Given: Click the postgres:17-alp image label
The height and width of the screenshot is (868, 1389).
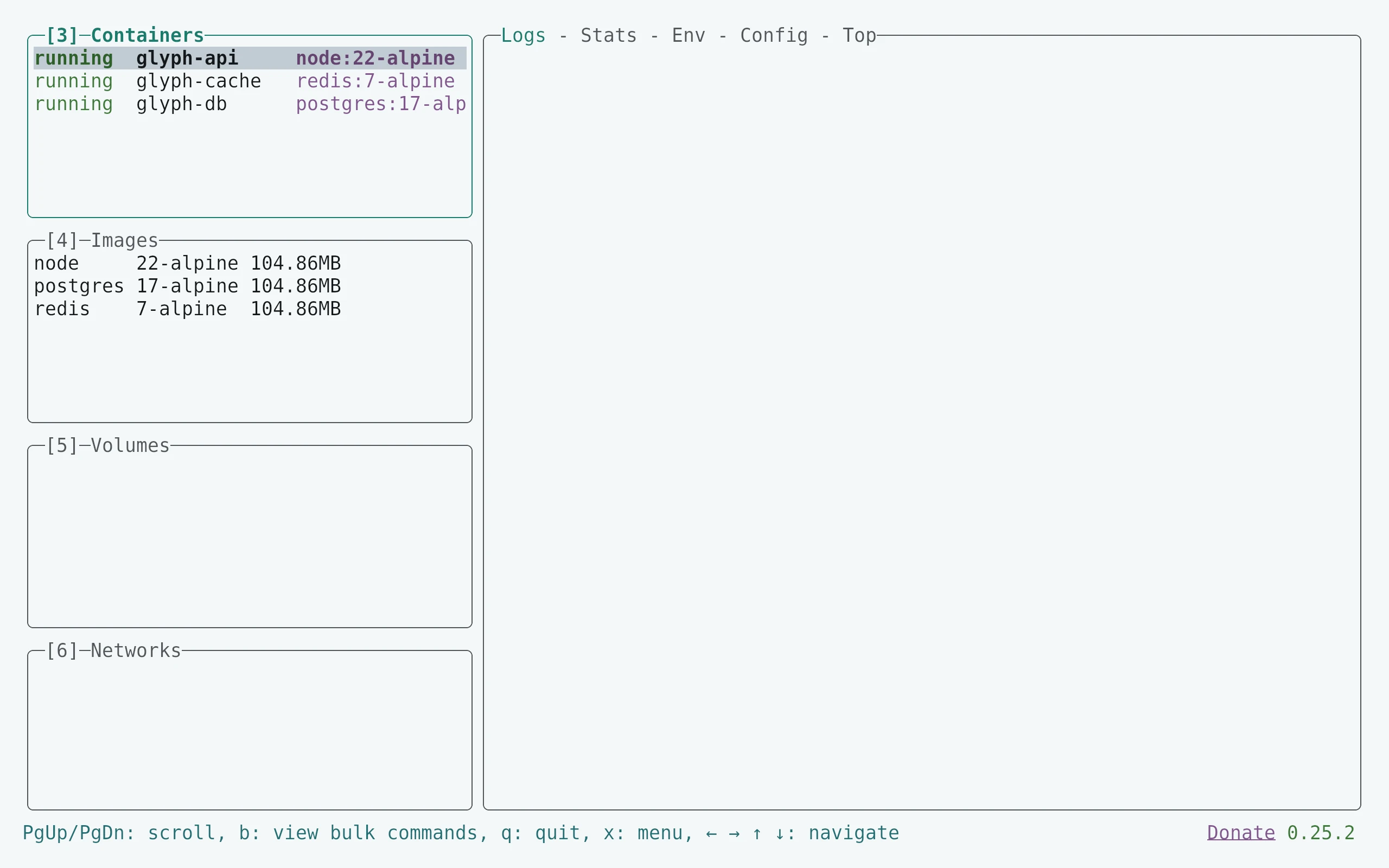Looking at the screenshot, I should pyautogui.click(x=381, y=104).
